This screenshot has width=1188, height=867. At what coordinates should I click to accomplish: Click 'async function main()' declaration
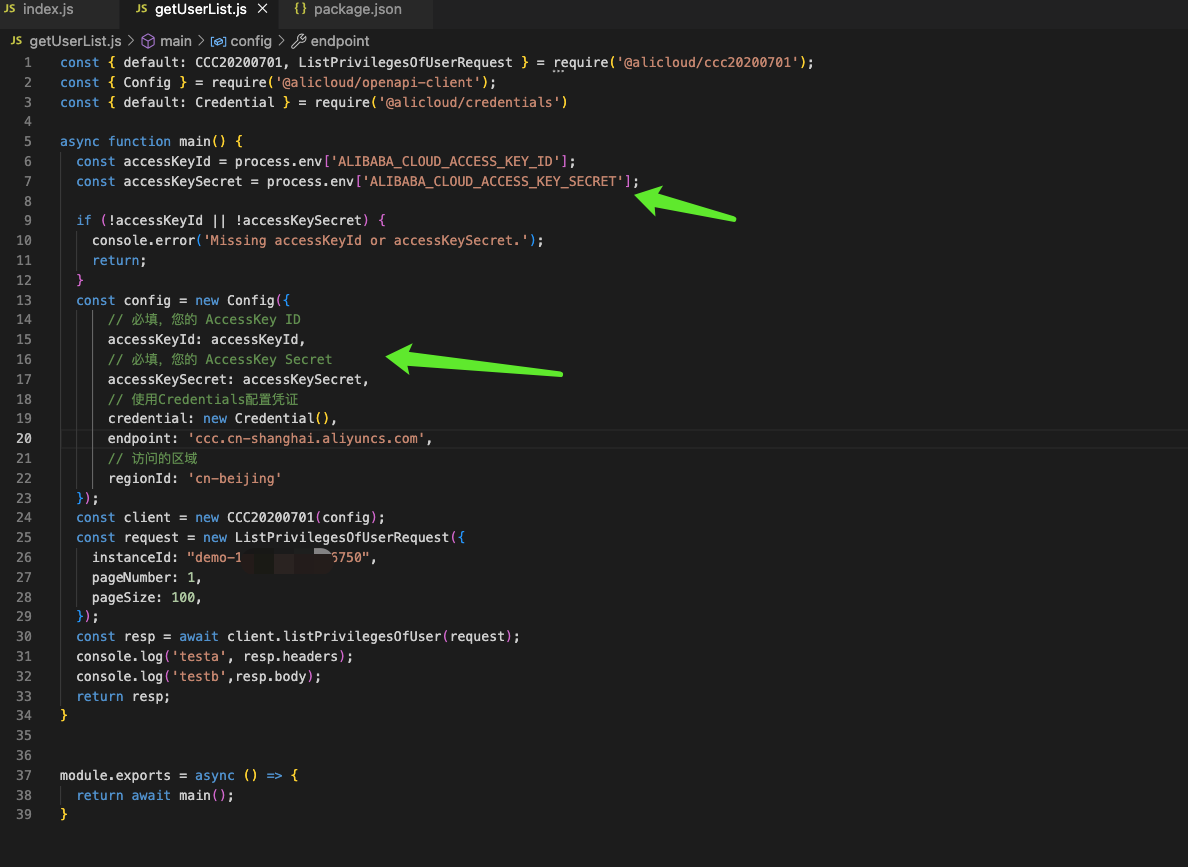pyautogui.click(x=143, y=141)
